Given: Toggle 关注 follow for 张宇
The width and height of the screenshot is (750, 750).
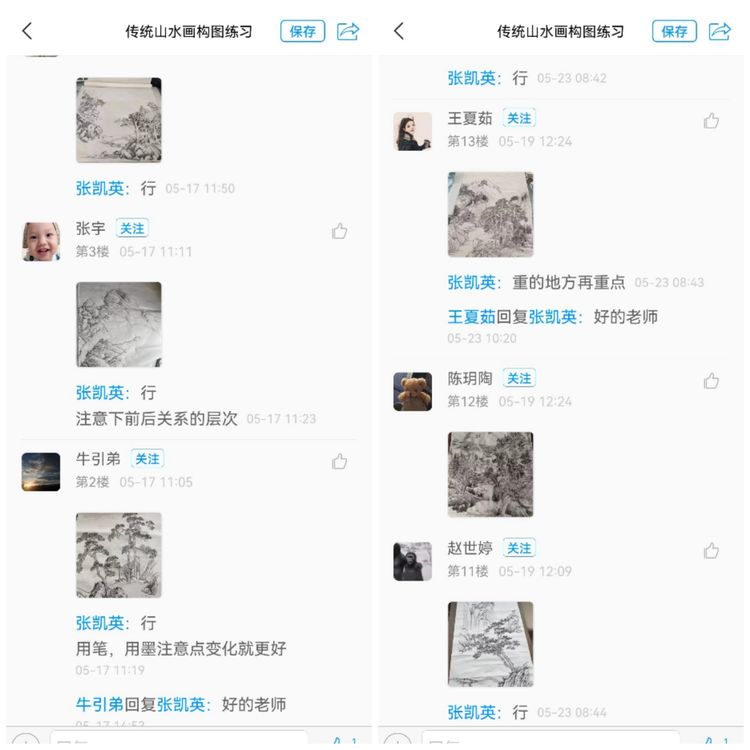Looking at the screenshot, I should tap(132, 228).
